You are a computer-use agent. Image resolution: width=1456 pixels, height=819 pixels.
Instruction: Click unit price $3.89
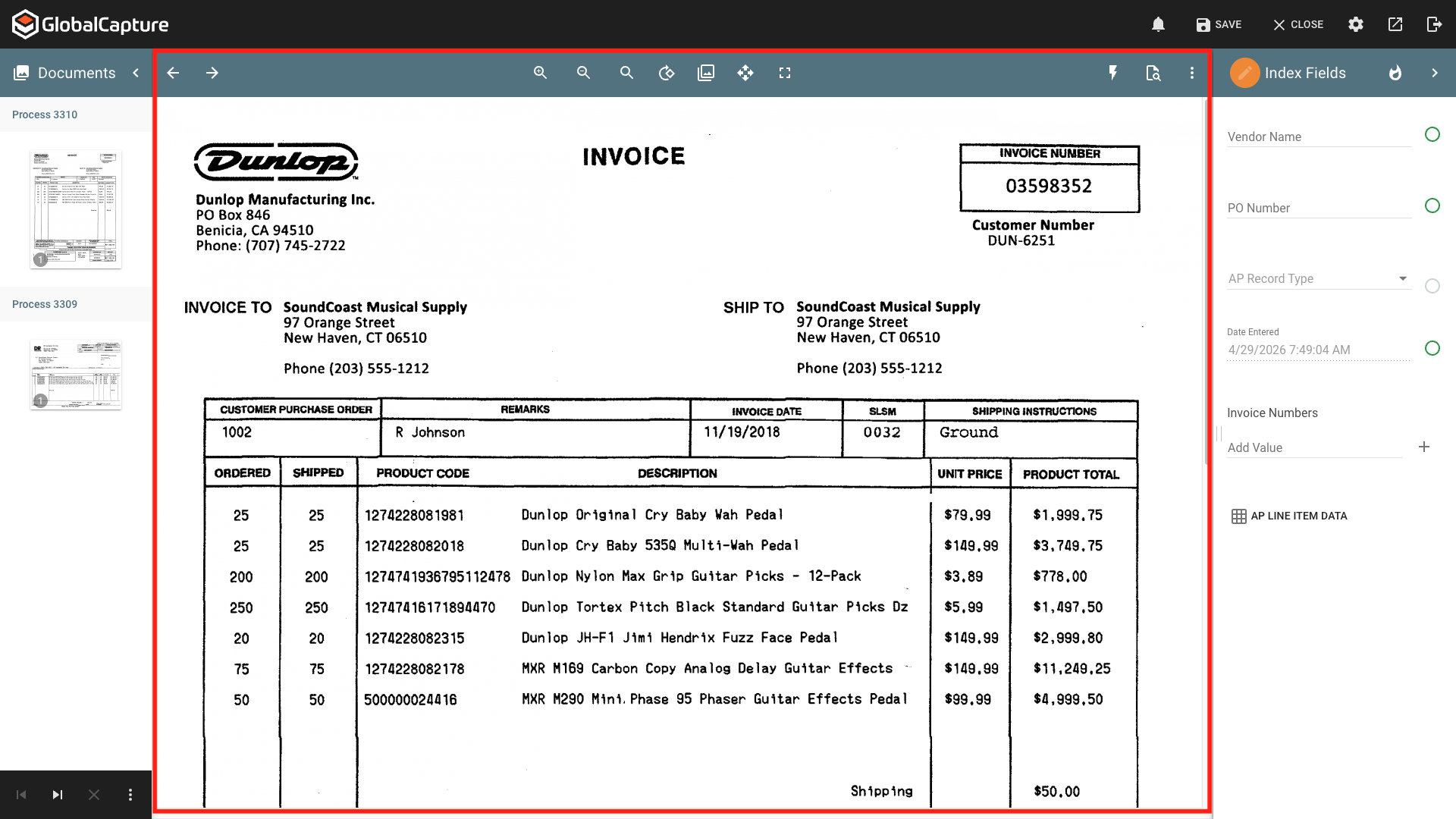tap(963, 576)
